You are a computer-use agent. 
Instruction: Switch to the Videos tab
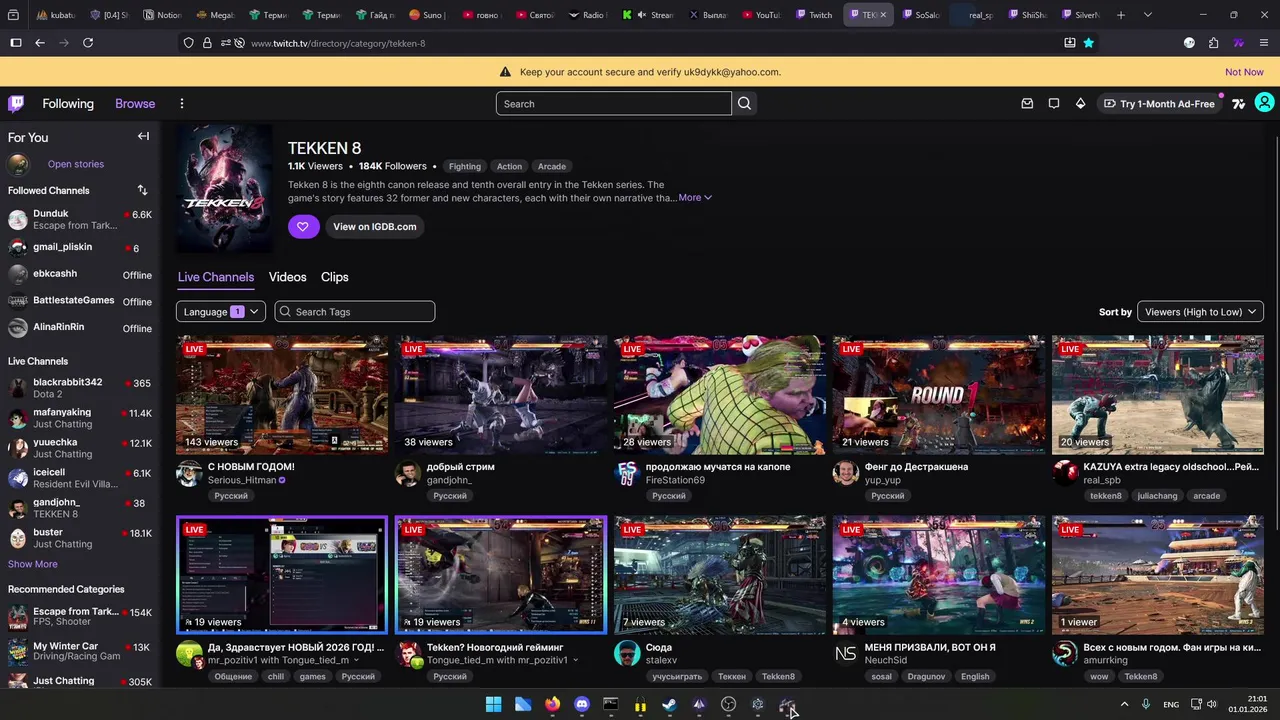(288, 277)
